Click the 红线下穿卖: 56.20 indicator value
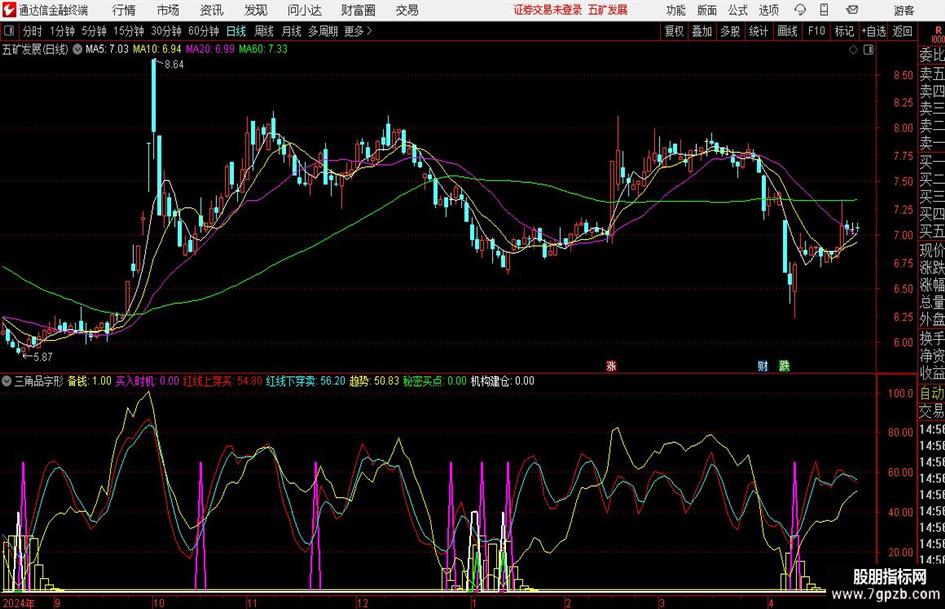The image size is (945, 609). [306, 381]
